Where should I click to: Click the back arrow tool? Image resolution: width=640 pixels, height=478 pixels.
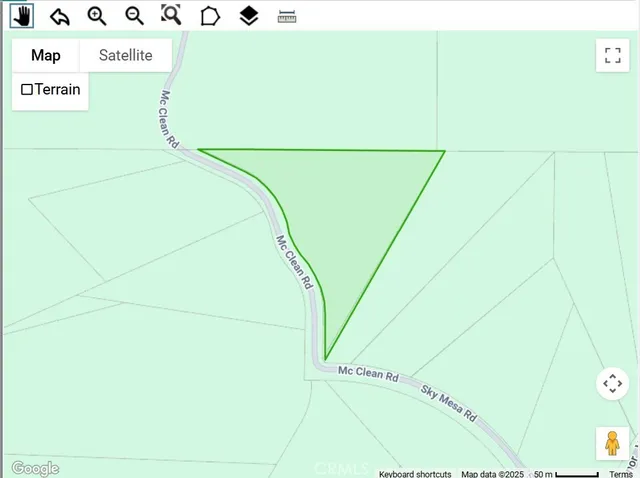(59, 15)
